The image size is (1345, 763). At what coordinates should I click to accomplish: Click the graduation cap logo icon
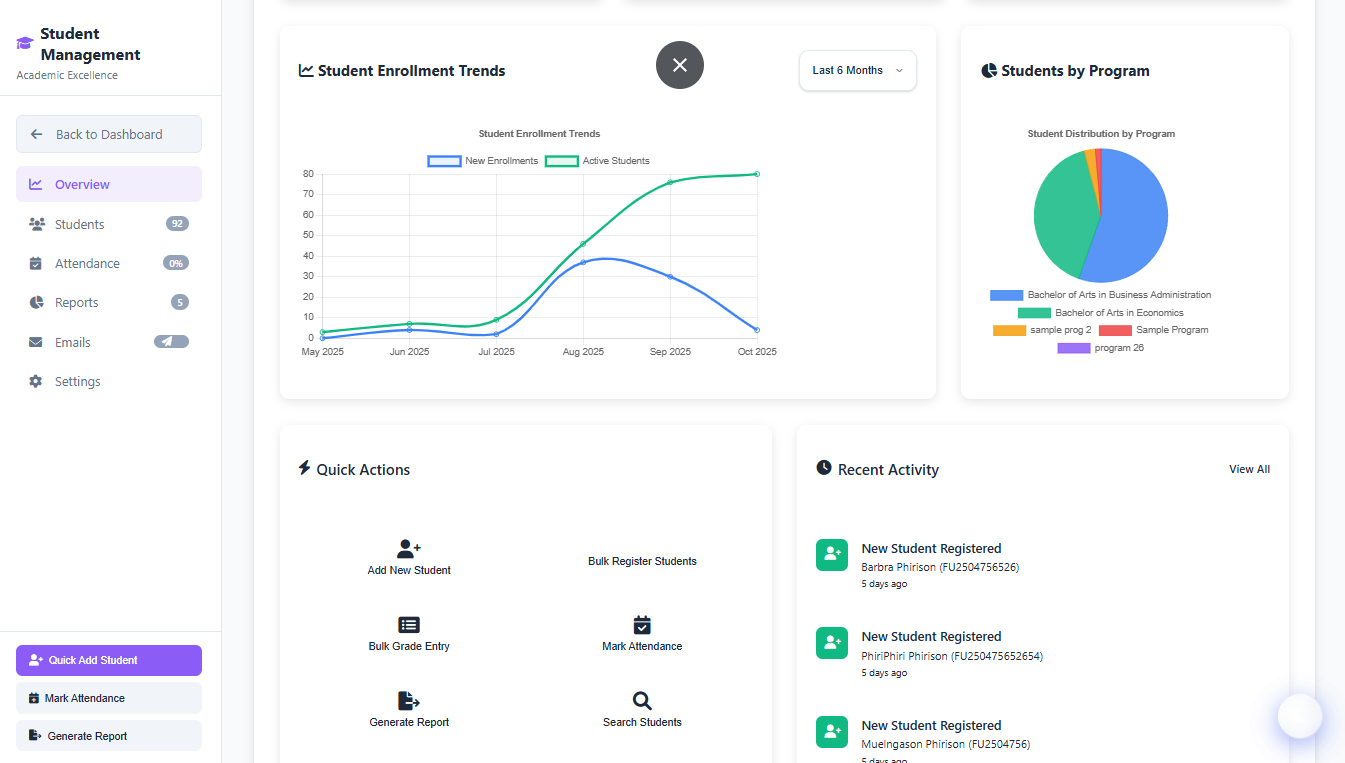coord(25,44)
